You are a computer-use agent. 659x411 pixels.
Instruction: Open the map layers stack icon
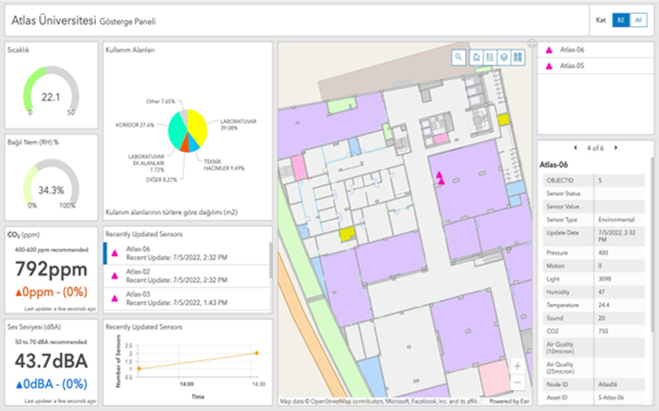[x=503, y=57]
